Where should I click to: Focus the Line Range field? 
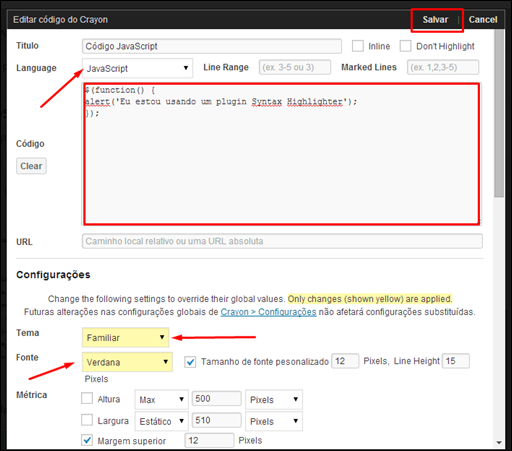[295, 67]
